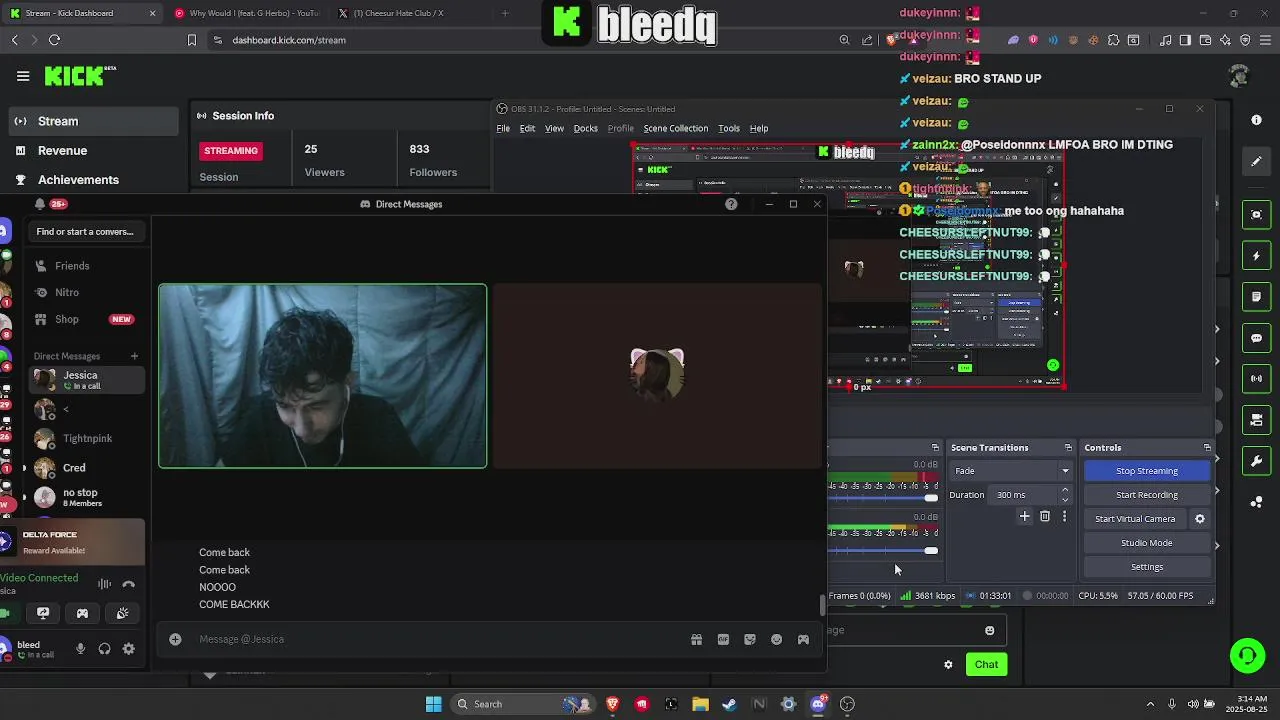Click Start Virtual Camera in OBS

click(1135, 519)
